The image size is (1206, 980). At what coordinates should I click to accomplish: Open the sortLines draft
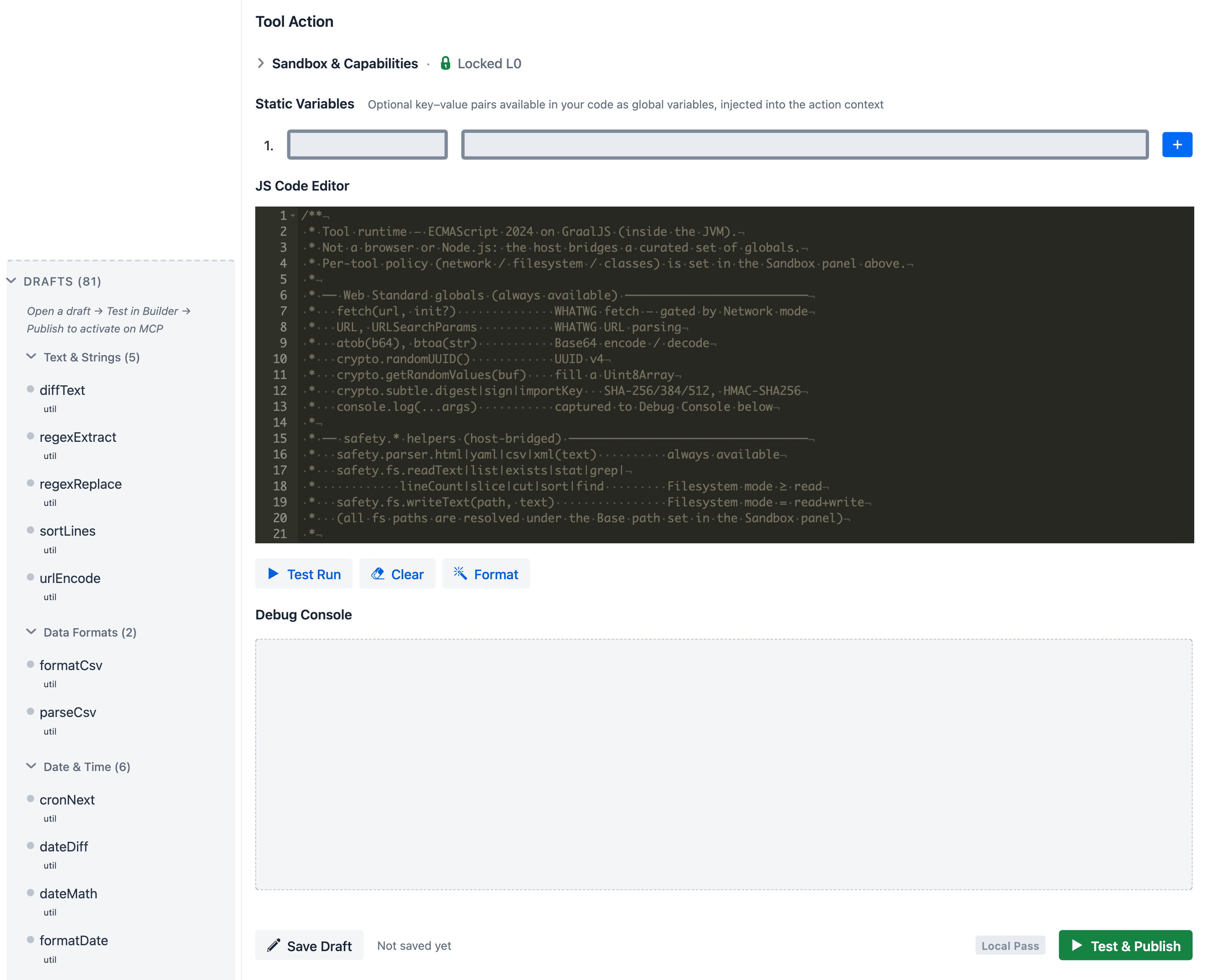68,531
